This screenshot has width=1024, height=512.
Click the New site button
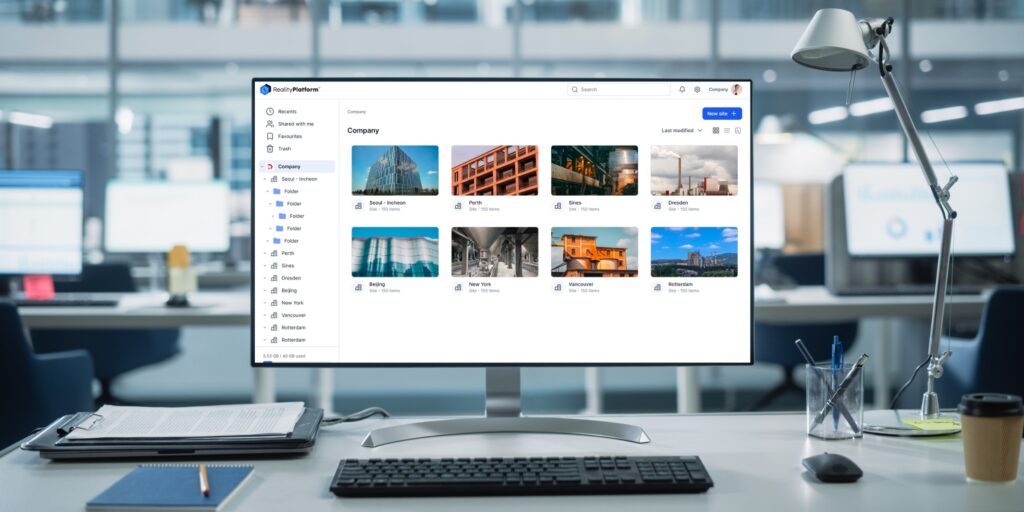[722, 114]
